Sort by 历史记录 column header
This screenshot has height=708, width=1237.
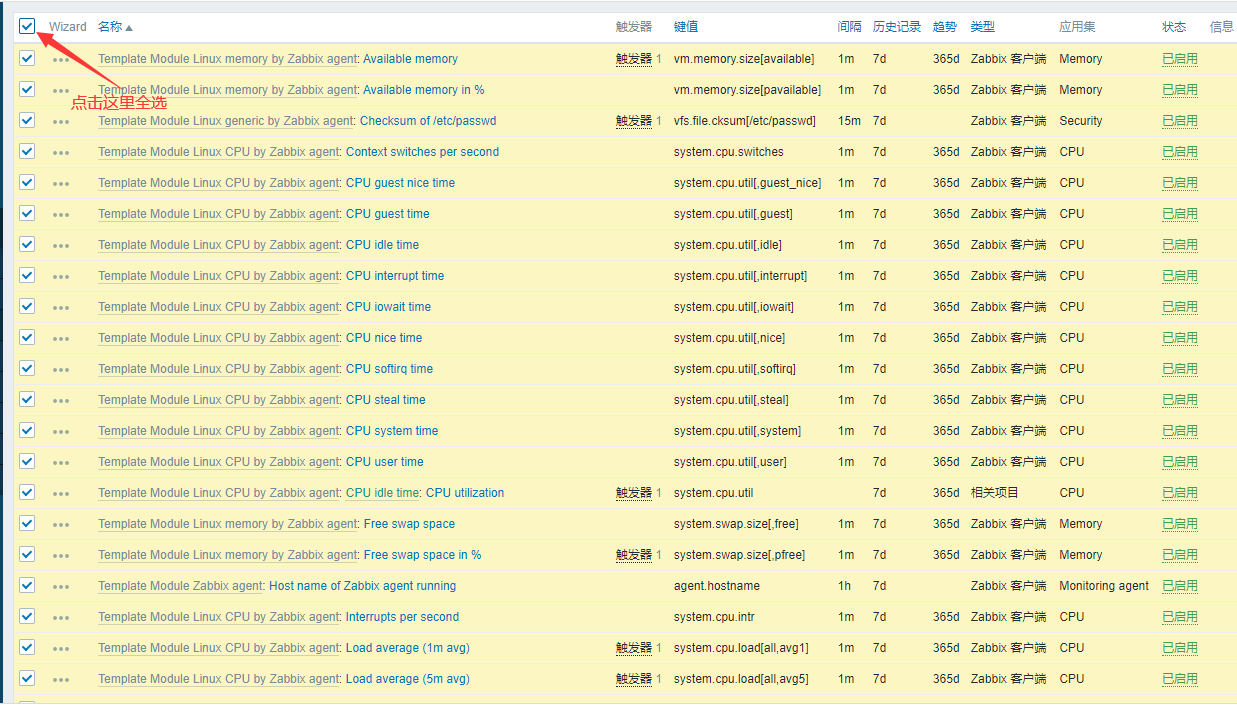click(x=897, y=27)
